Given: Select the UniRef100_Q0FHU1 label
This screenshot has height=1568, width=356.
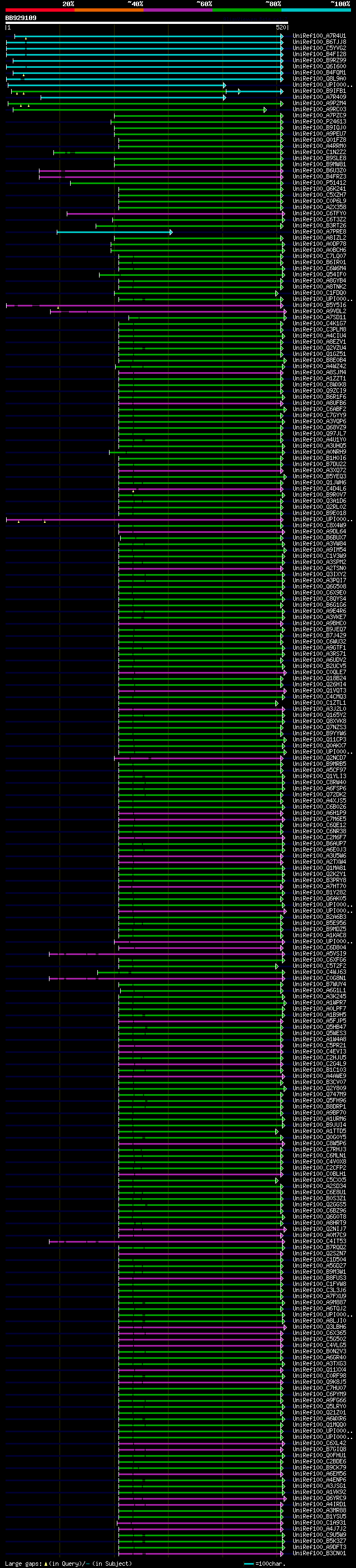Looking at the screenshot, I should (x=319, y=1456).
